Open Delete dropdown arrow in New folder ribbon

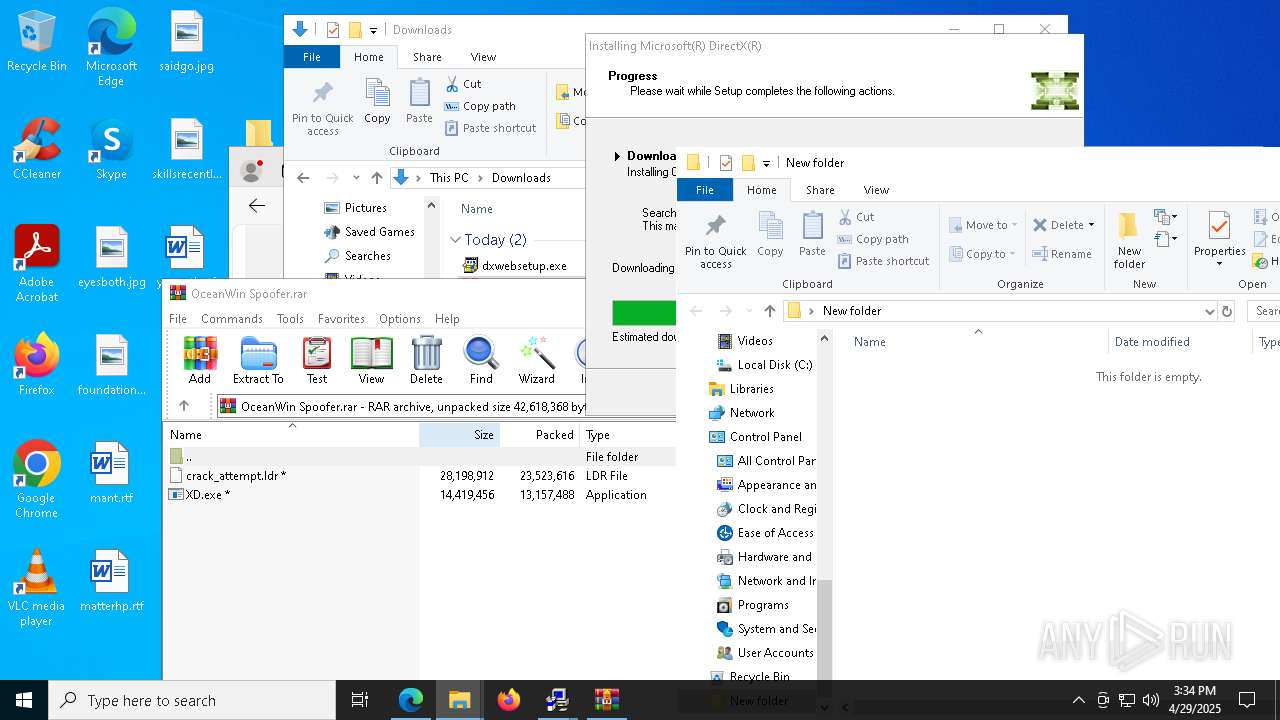coord(1091,225)
